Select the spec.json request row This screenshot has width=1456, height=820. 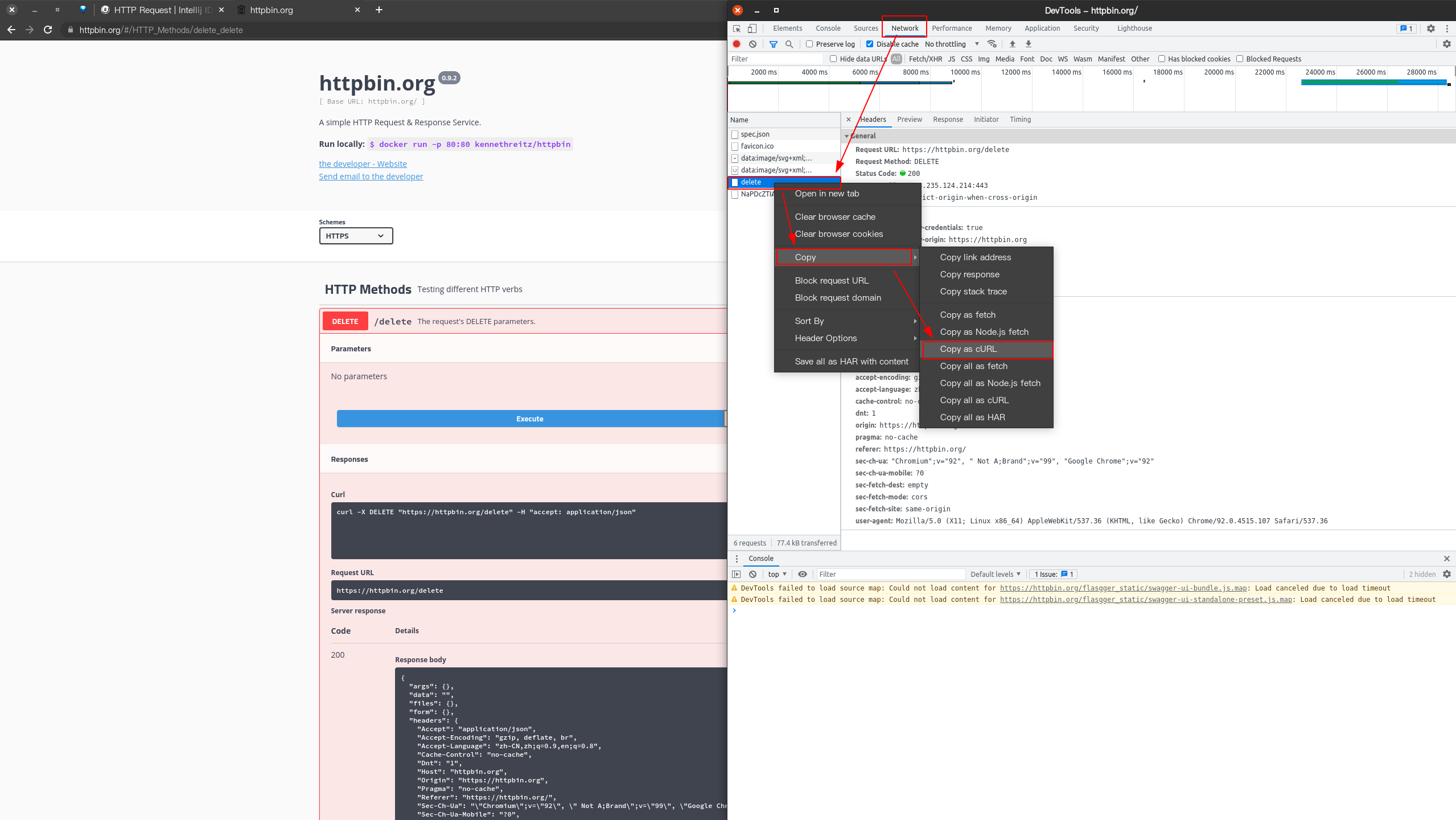pos(784,134)
